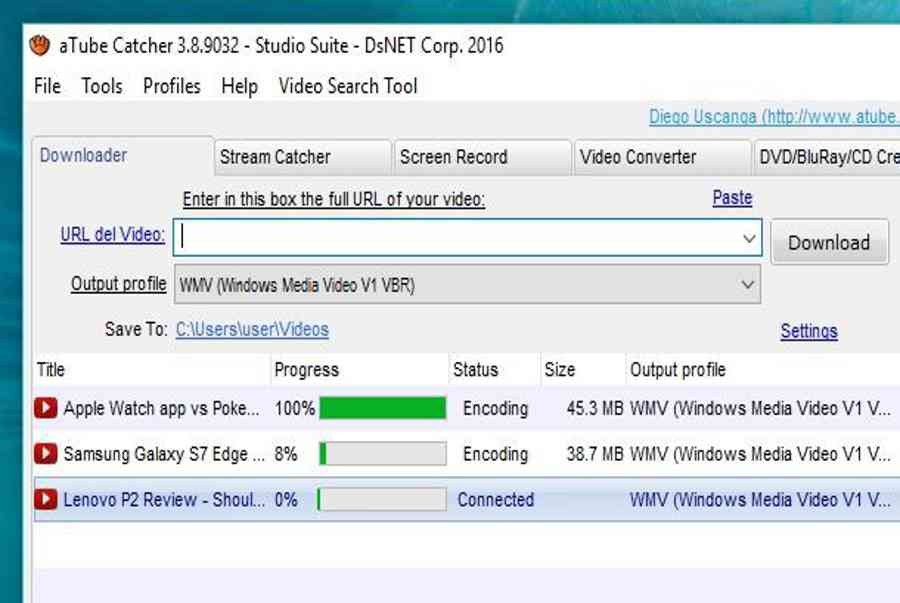Switch to the Stream Catcher tab

coord(275,157)
